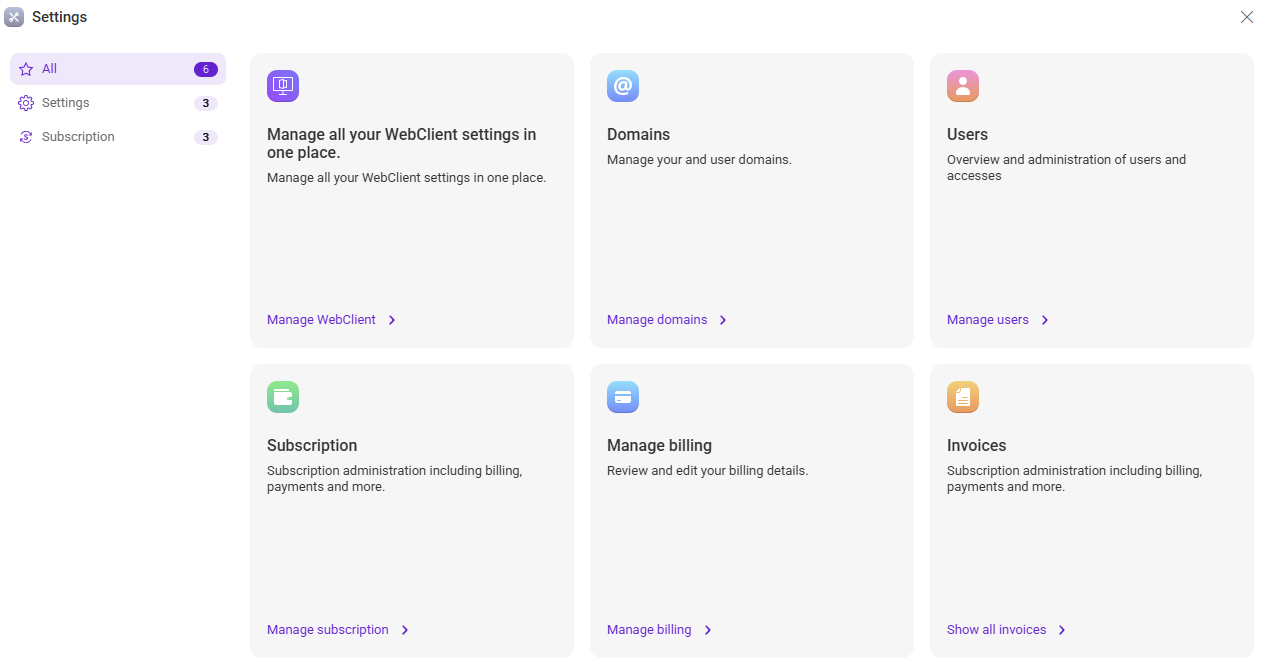Click the gear icon beside Settings in sidebar
This screenshot has height=668, width=1261.
(26, 103)
